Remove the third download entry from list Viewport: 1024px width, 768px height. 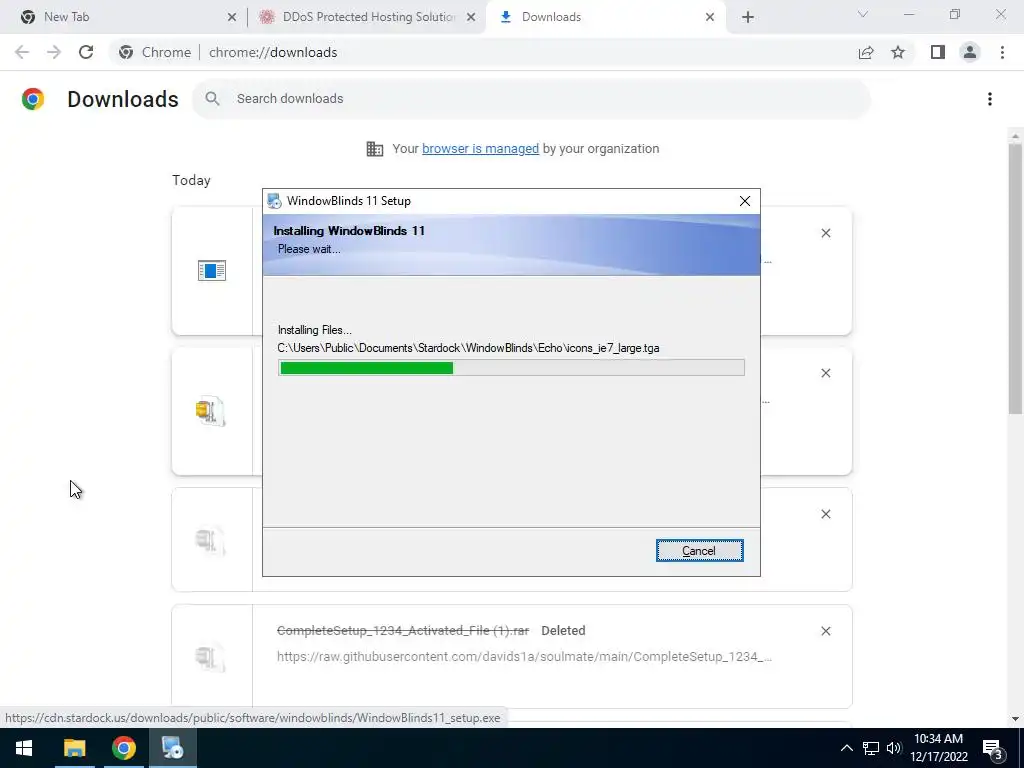[826, 514]
